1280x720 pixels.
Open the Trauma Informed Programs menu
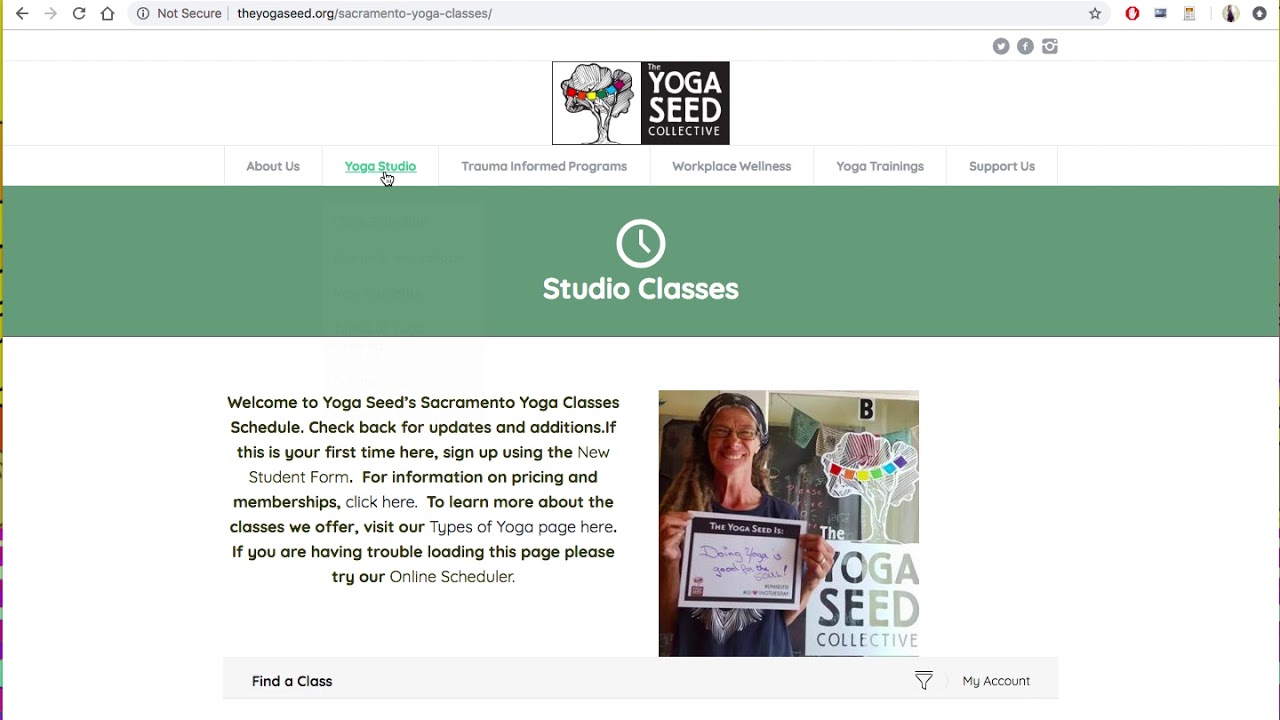coord(544,166)
